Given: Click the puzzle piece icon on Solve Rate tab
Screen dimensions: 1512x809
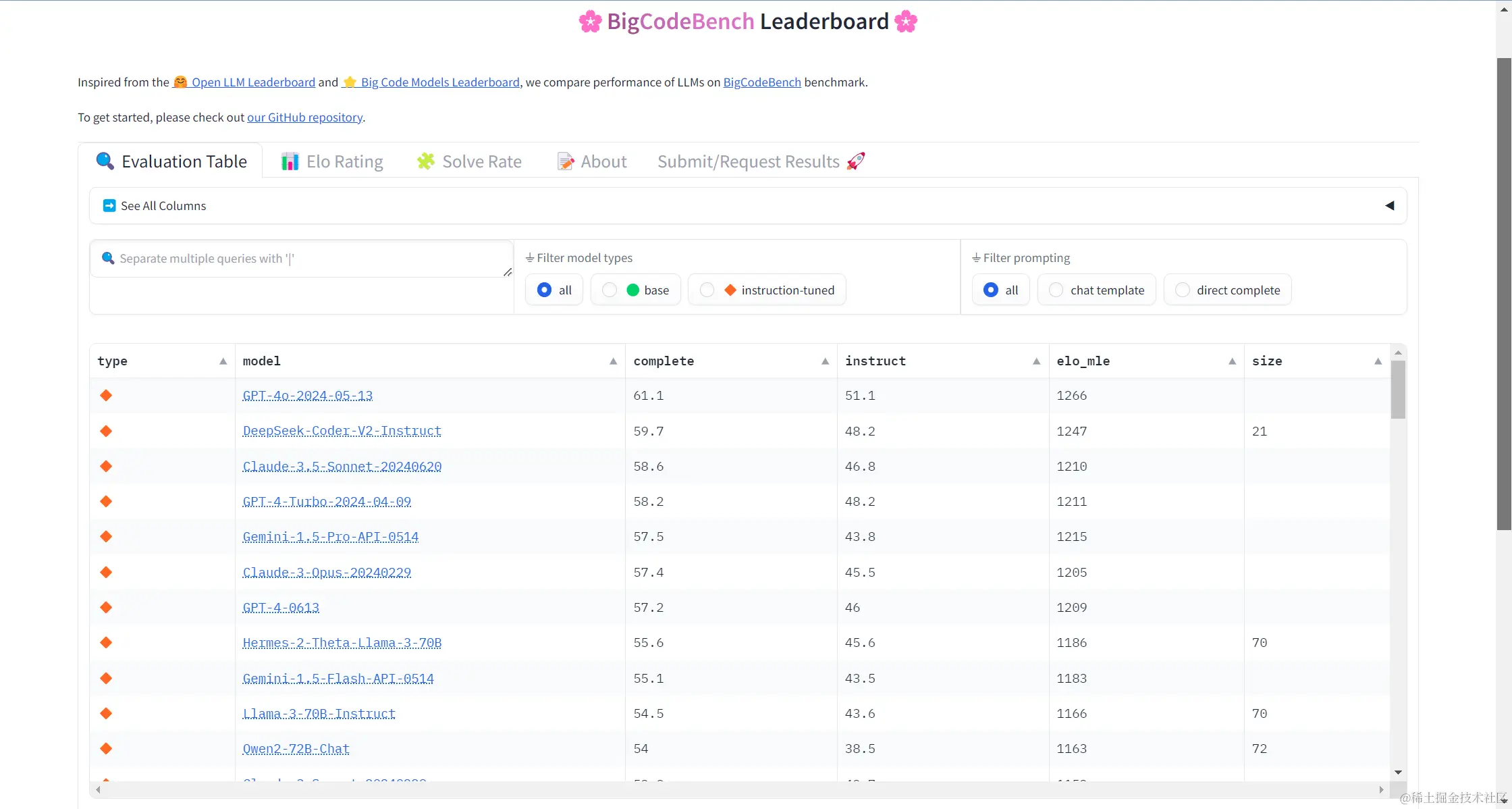Looking at the screenshot, I should click(x=425, y=161).
